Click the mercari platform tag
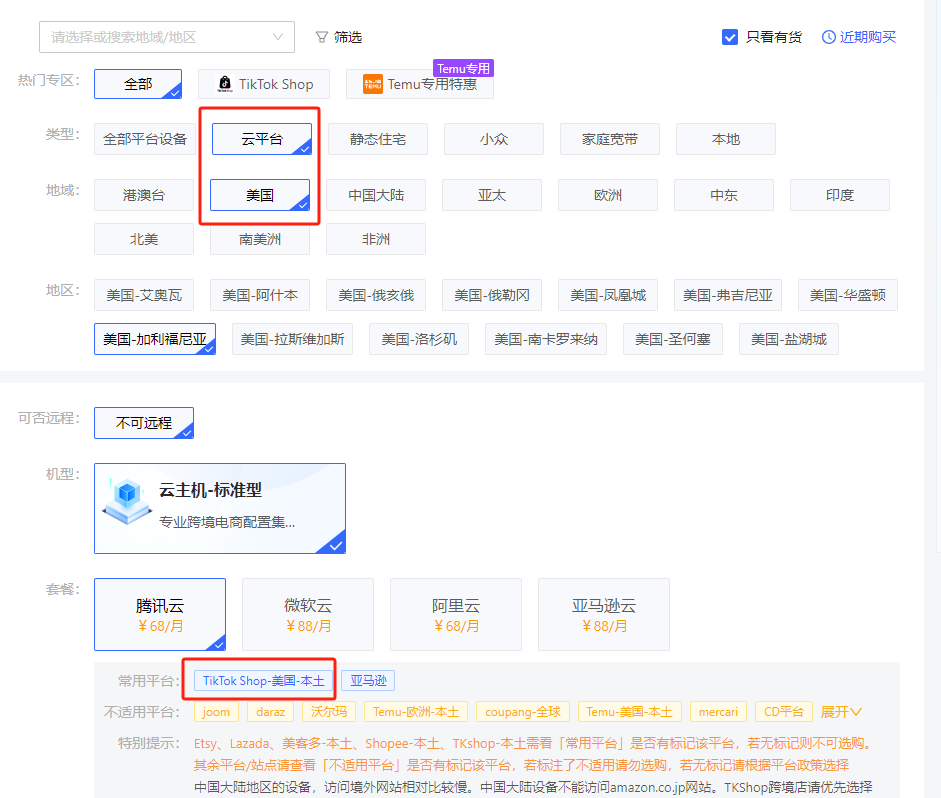941x798 pixels. 718,712
